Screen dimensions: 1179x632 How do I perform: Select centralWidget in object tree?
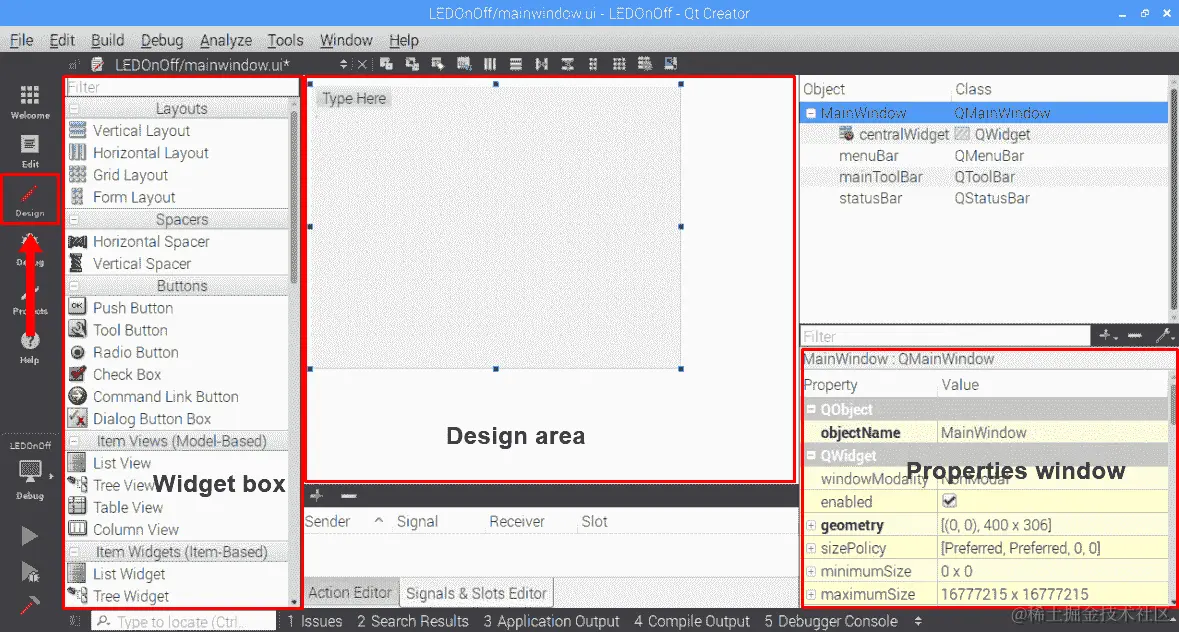pyautogui.click(x=904, y=135)
